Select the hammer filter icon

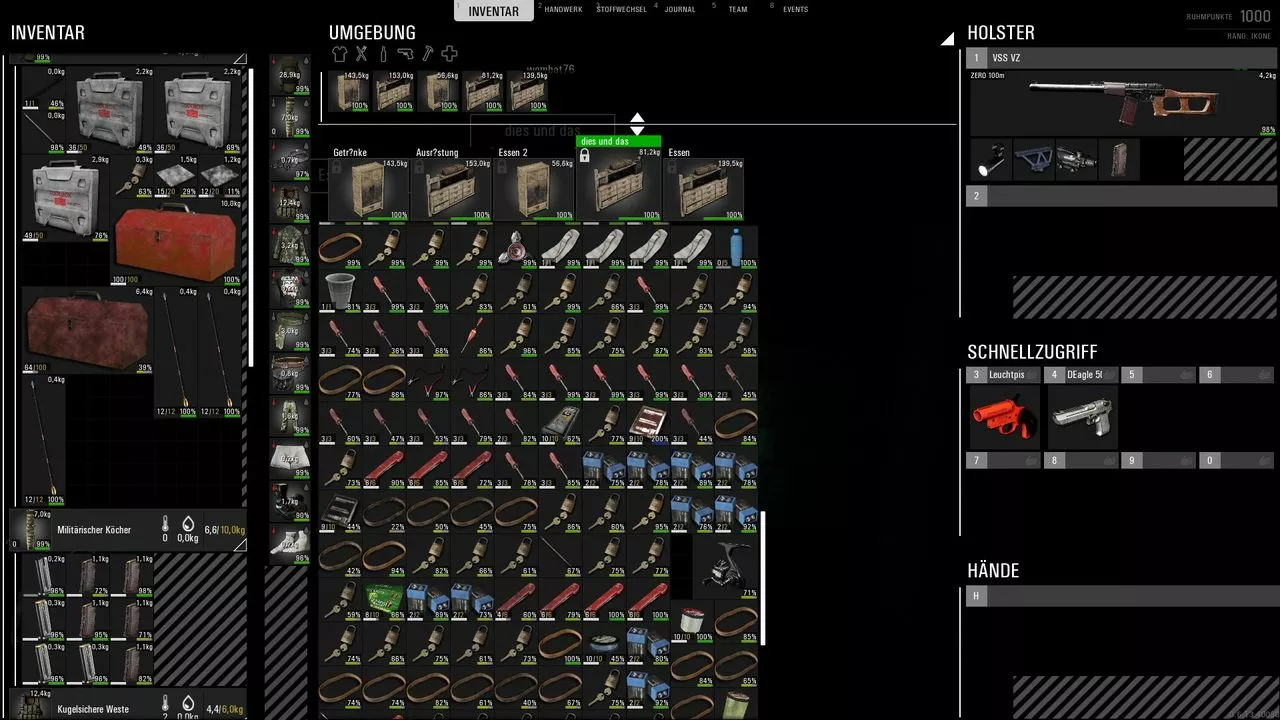coord(428,54)
